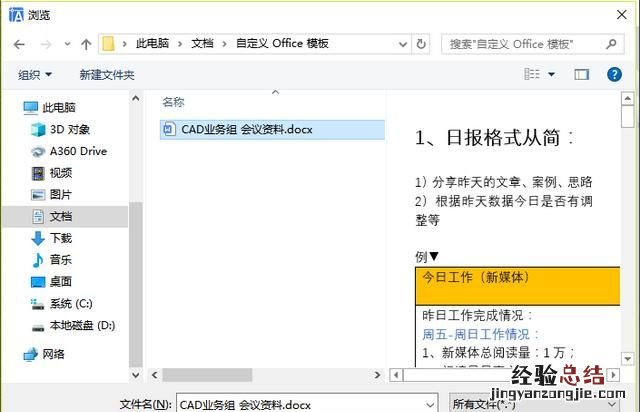640x412 pixels.
Task: Click sidebar scrollbar down arrow
Action: [136, 374]
